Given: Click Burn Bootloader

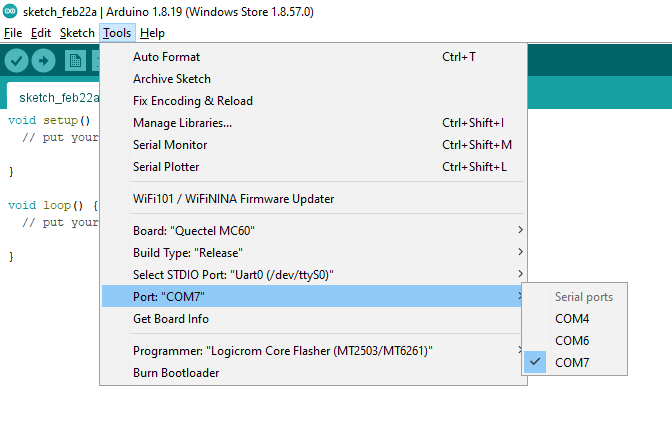Looking at the screenshot, I should click(x=314, y=373).
